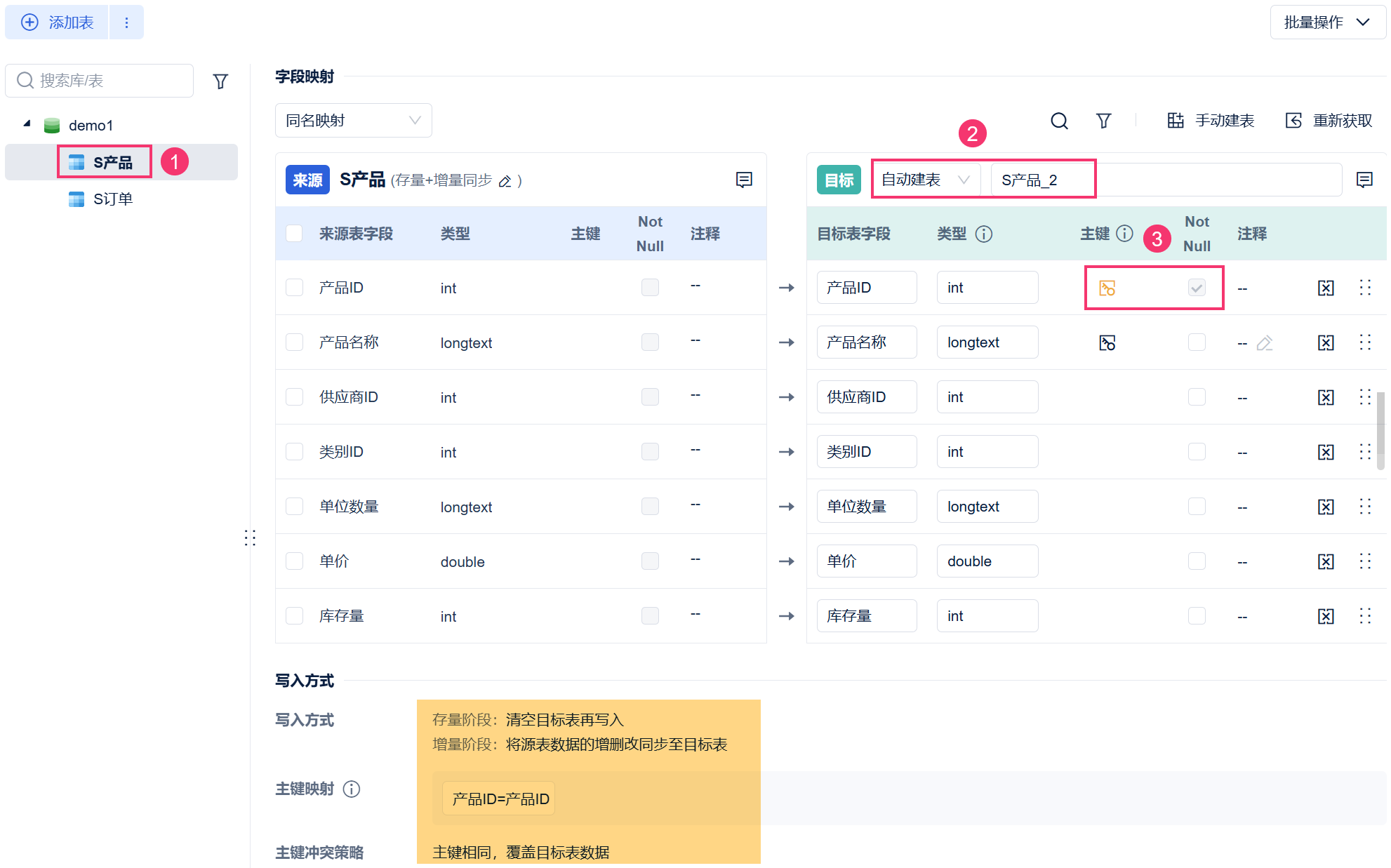
Task: Click the 重新获取 button
Action: tap(1329, 121)
